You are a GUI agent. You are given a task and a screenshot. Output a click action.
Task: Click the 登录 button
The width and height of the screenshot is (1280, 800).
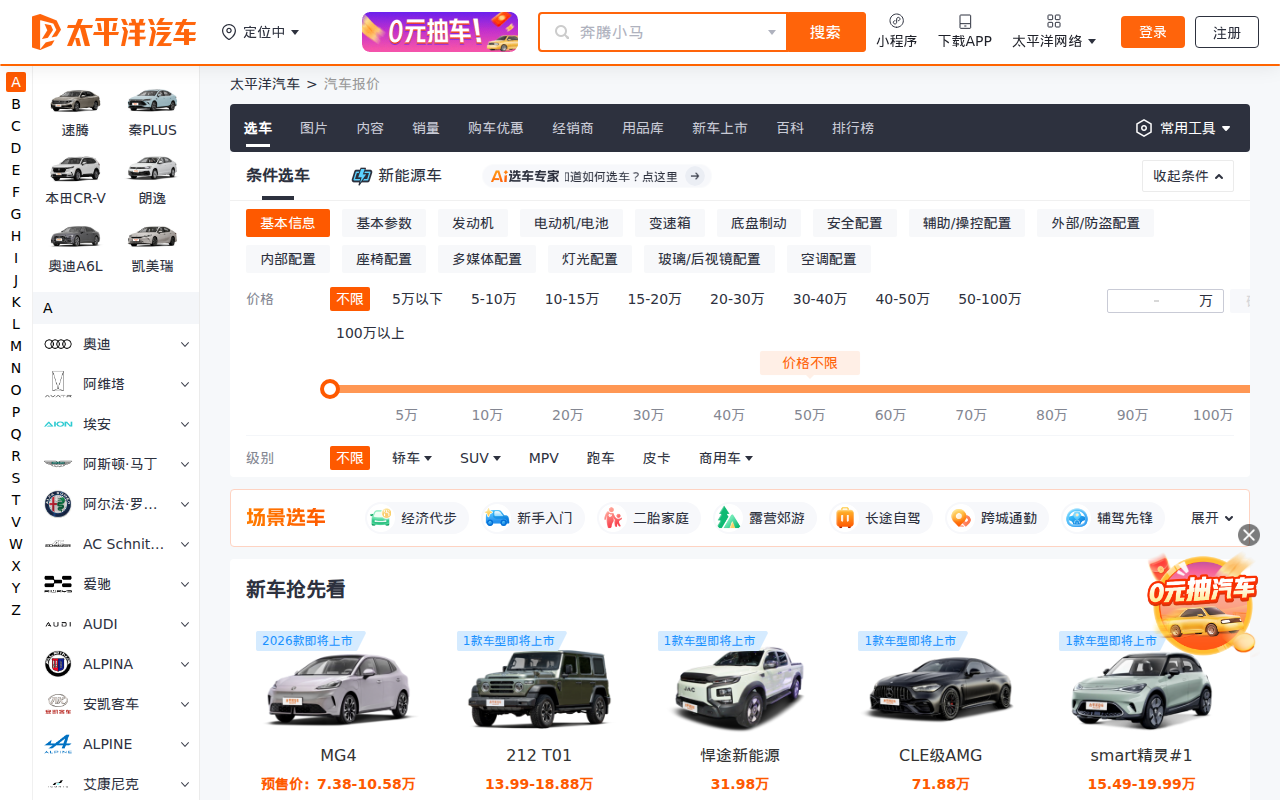(x=1153, y=32)
